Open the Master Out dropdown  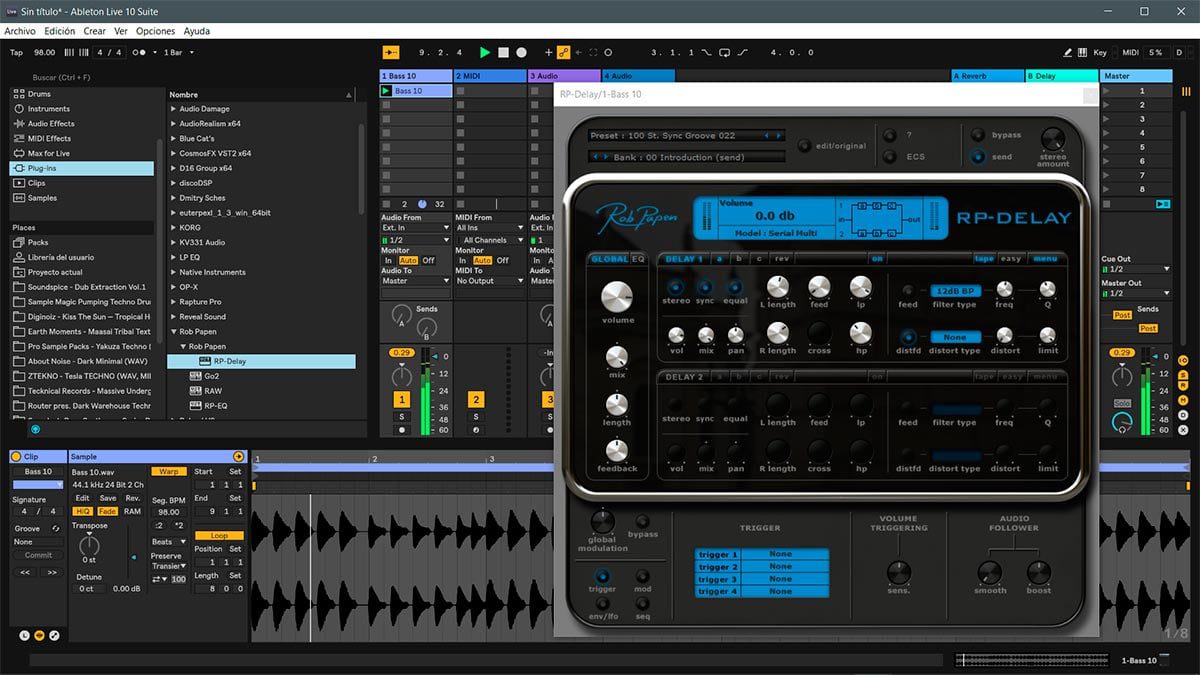click(1136, 293)
